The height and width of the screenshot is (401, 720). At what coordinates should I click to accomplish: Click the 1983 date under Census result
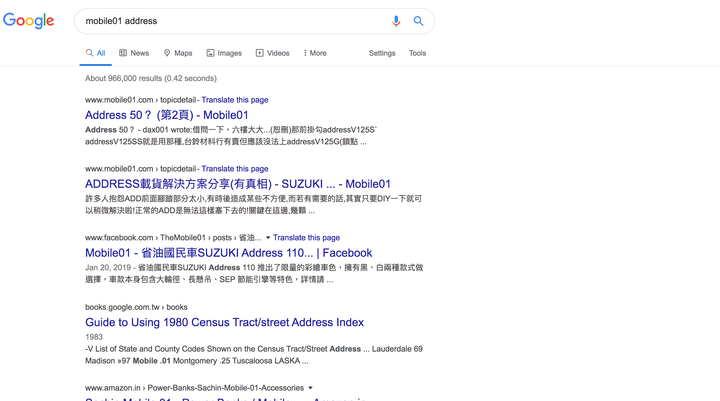[94, 337]
